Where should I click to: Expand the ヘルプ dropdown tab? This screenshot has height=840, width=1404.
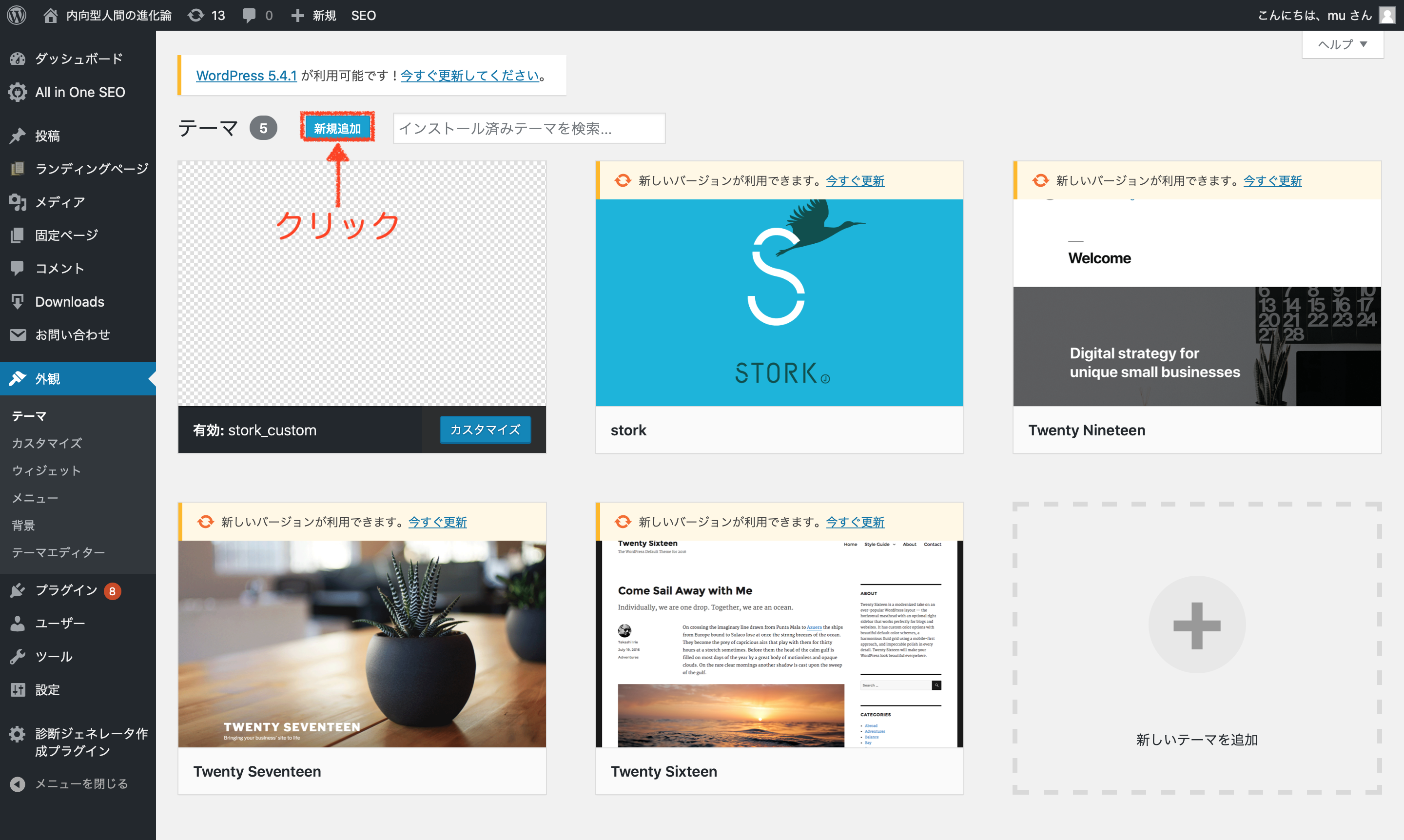(x=1342, y=44)
